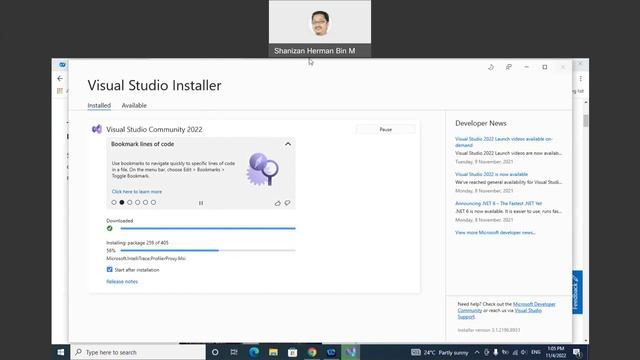Image resolution: width=640 pixels, height=360 pixels.
Task: Click the send feedback icon in title bar
Action: point(509,67)
